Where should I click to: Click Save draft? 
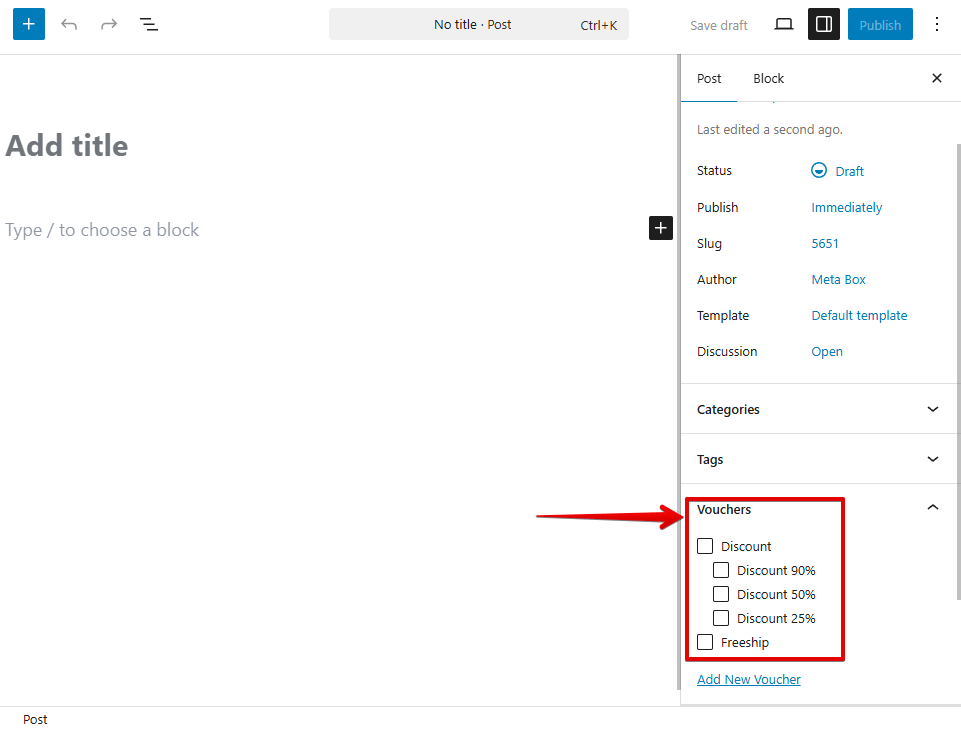[x=718, y=24]
